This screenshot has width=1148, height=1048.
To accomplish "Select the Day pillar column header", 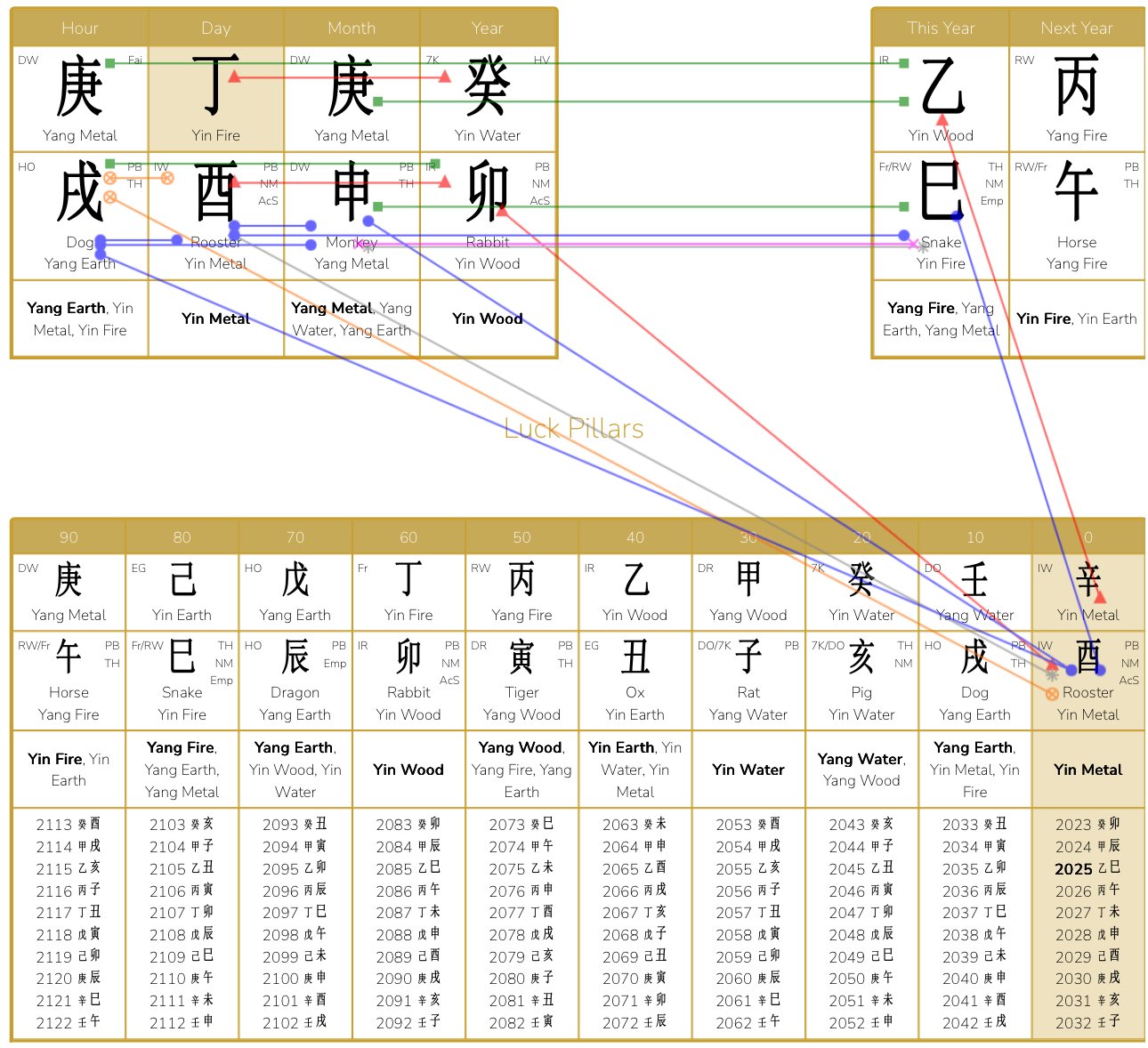I will 216,28.
